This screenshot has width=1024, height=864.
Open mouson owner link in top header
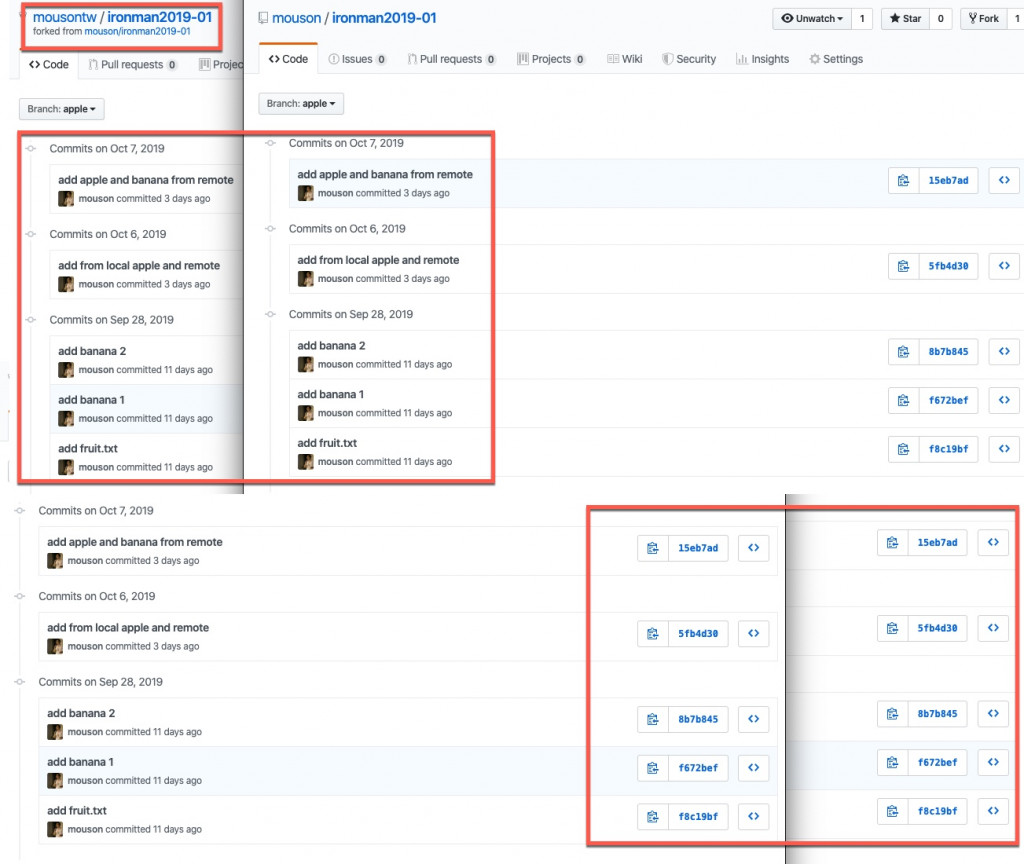[x=296, y=18]
